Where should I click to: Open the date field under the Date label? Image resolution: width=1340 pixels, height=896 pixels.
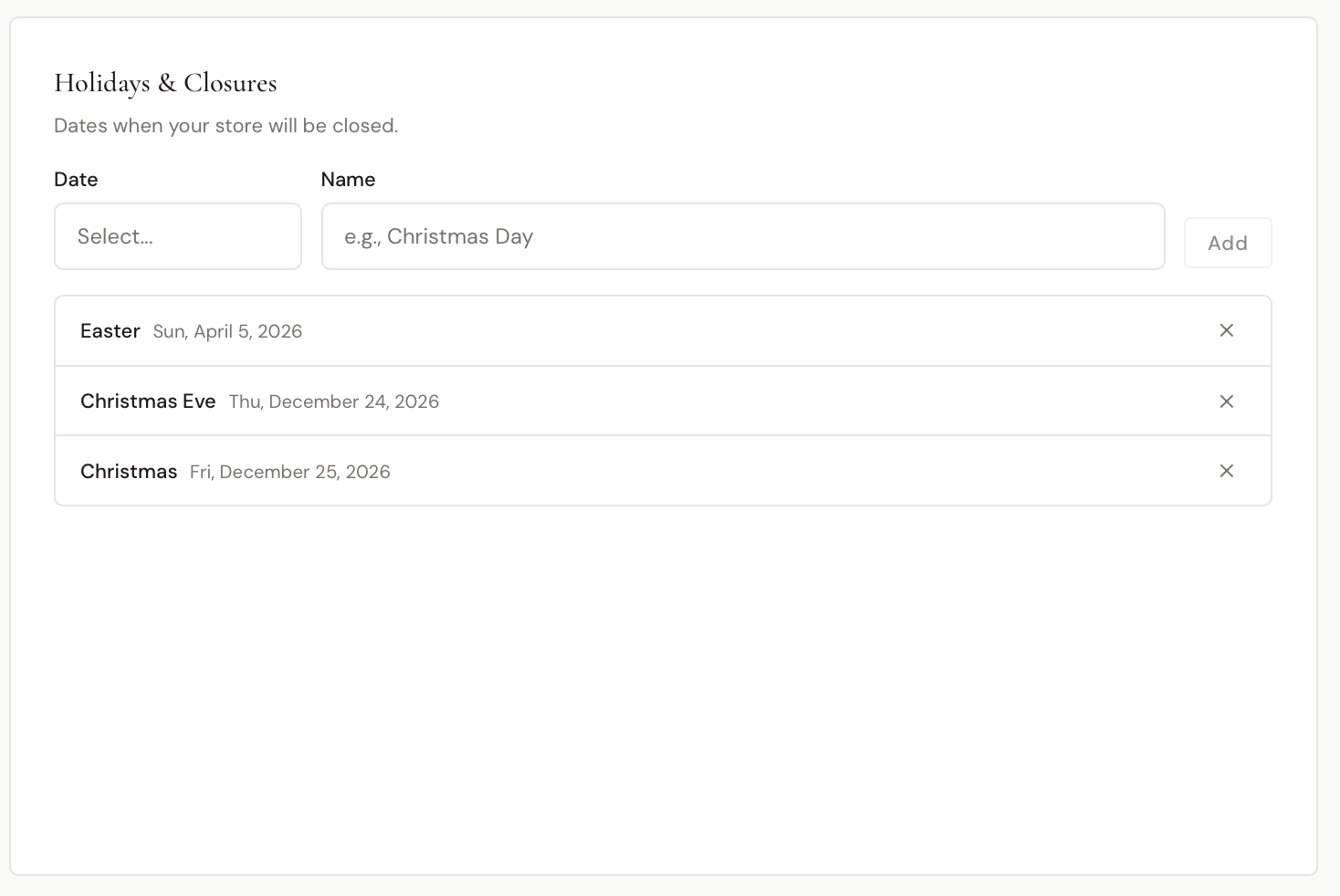pos(178,236)
